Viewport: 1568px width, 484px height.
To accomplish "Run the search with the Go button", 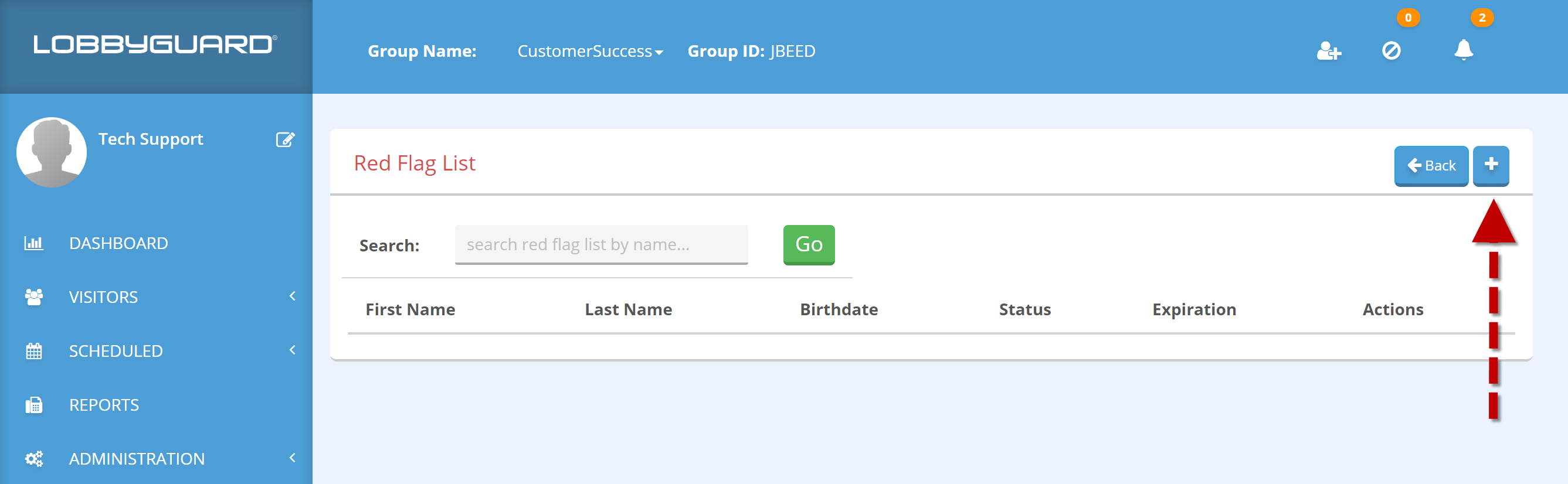I will tap(809, 244).
